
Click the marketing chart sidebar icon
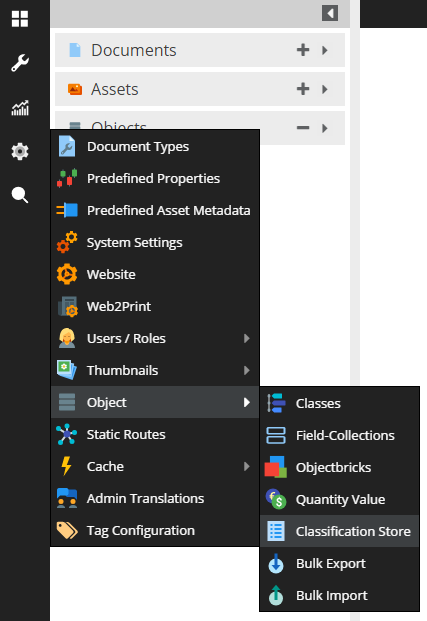[20, 108]
